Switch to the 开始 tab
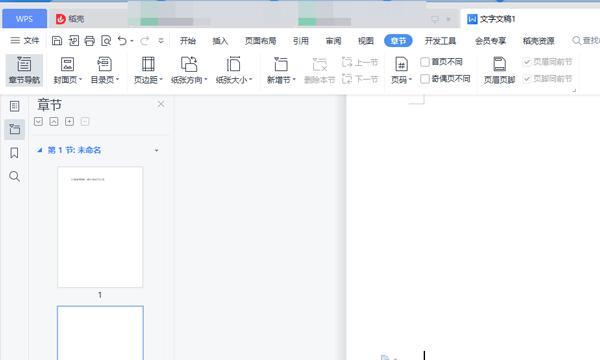The image size is (600, 360). (x=188, y=41)
